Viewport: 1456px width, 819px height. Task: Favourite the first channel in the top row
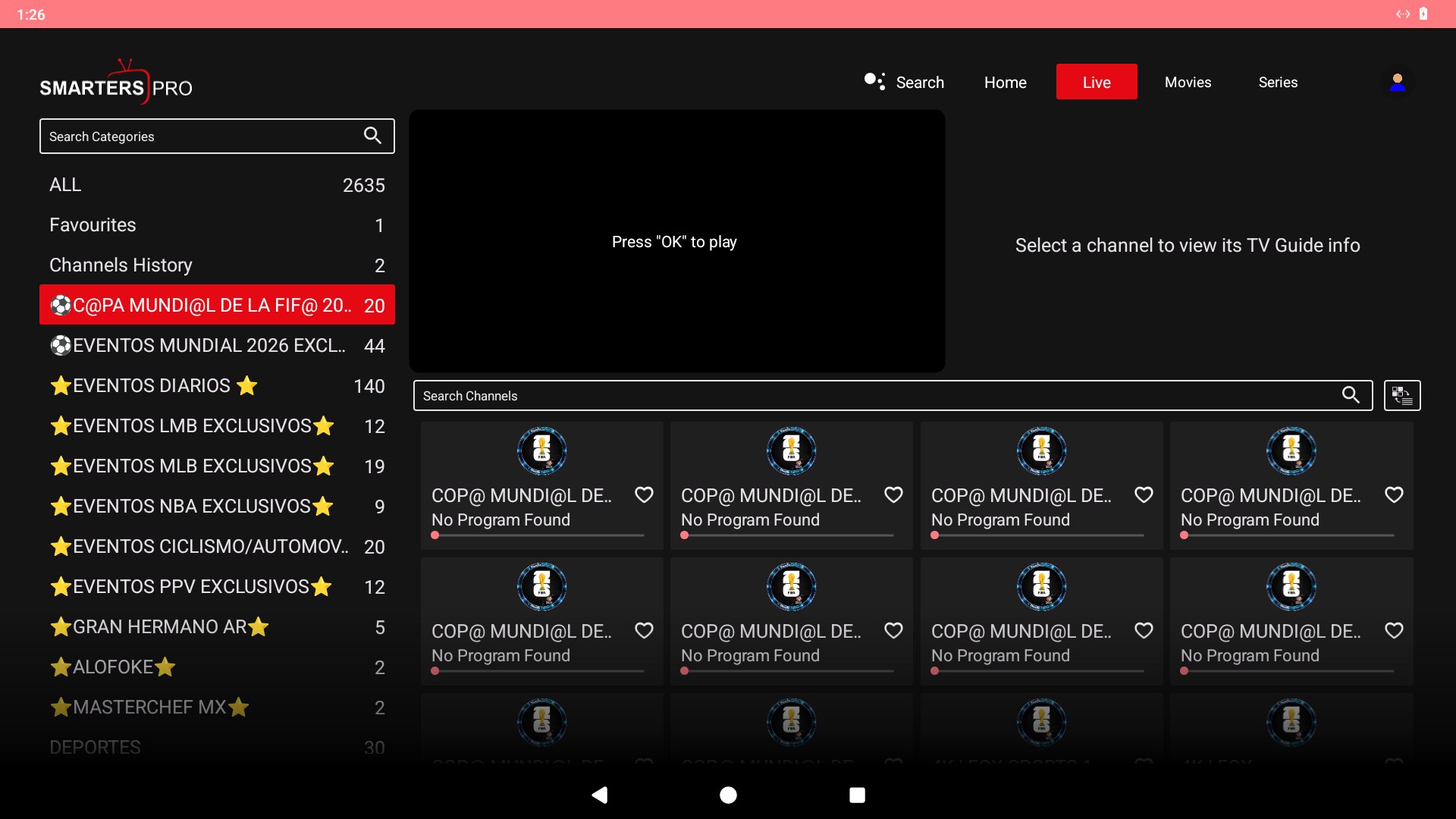pyautogui.click(x=644, y=495)
